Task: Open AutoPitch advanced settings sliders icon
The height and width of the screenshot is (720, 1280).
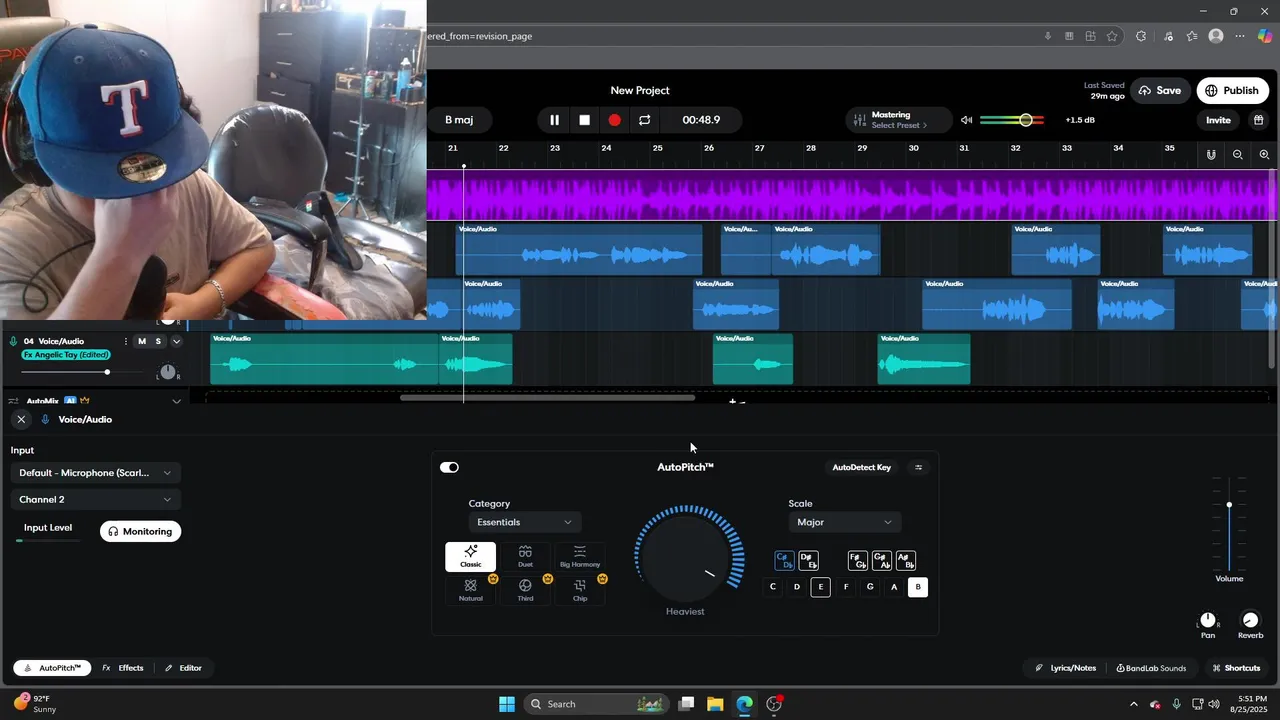Action: tap(918, 467)
